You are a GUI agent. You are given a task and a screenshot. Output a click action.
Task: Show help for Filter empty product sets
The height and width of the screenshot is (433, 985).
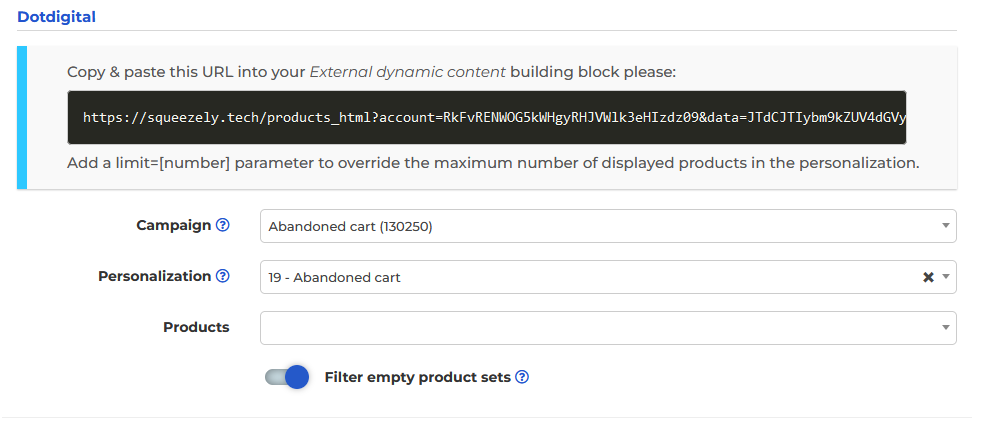click(522, 377)
